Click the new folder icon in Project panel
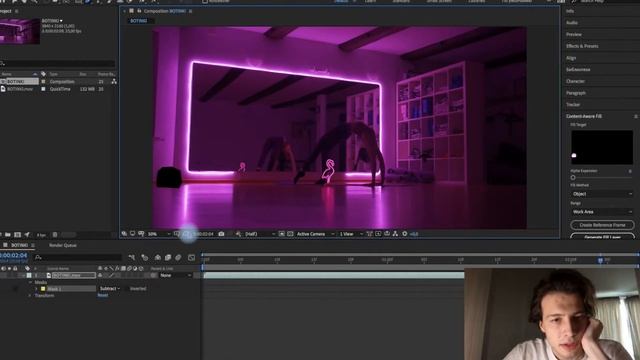 8,235
